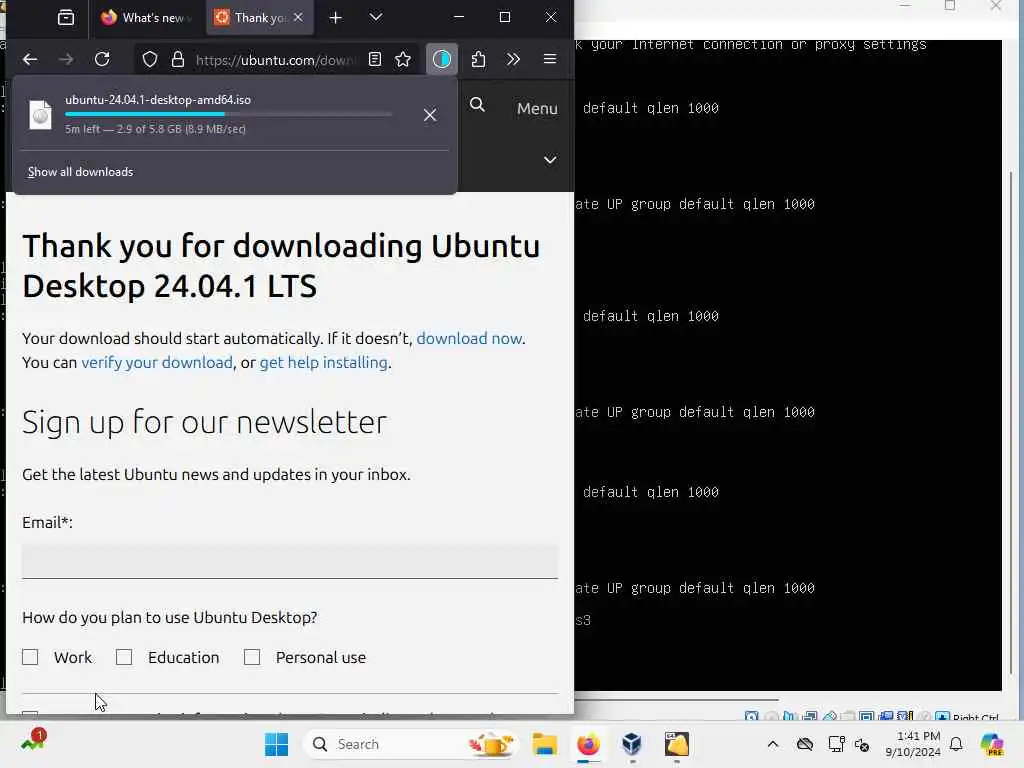The height and width of the screenshot is (768, 1024).
Task: Open Ubuntu site search magnifier
Action: [477, 104]
